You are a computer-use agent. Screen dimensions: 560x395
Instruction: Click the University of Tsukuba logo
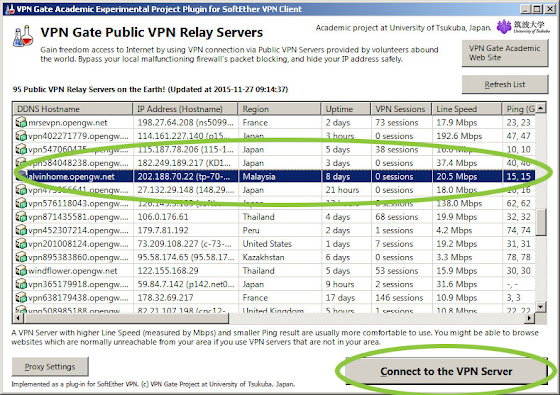coord(523,27)
